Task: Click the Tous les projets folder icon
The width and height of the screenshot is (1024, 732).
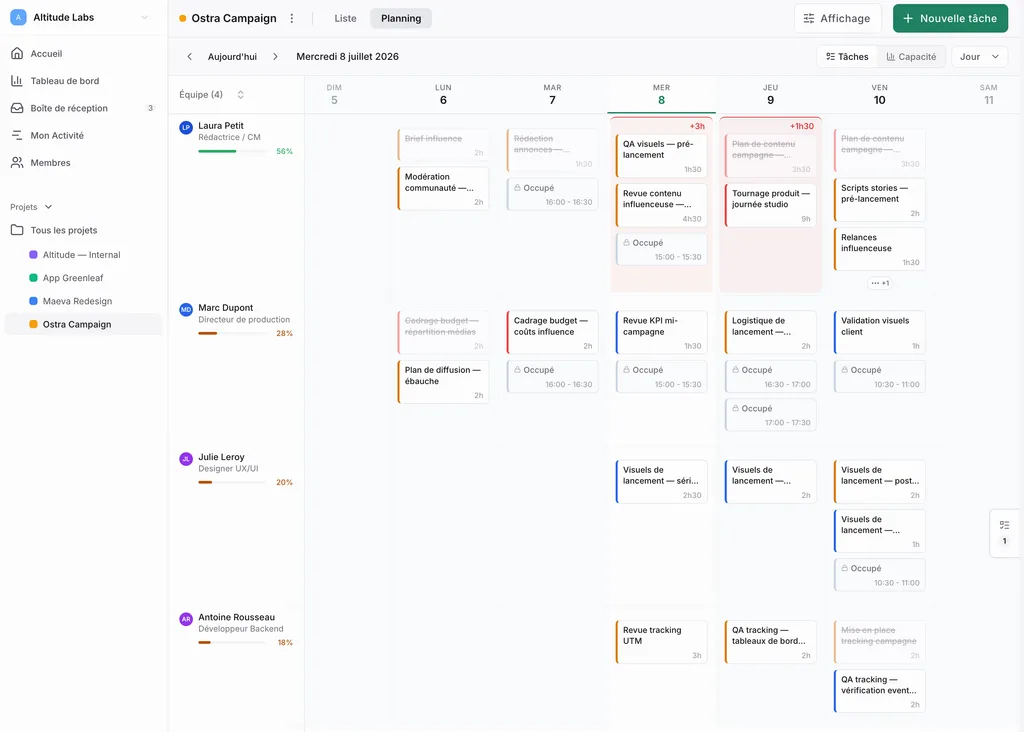Action: (x=17, y=230)
